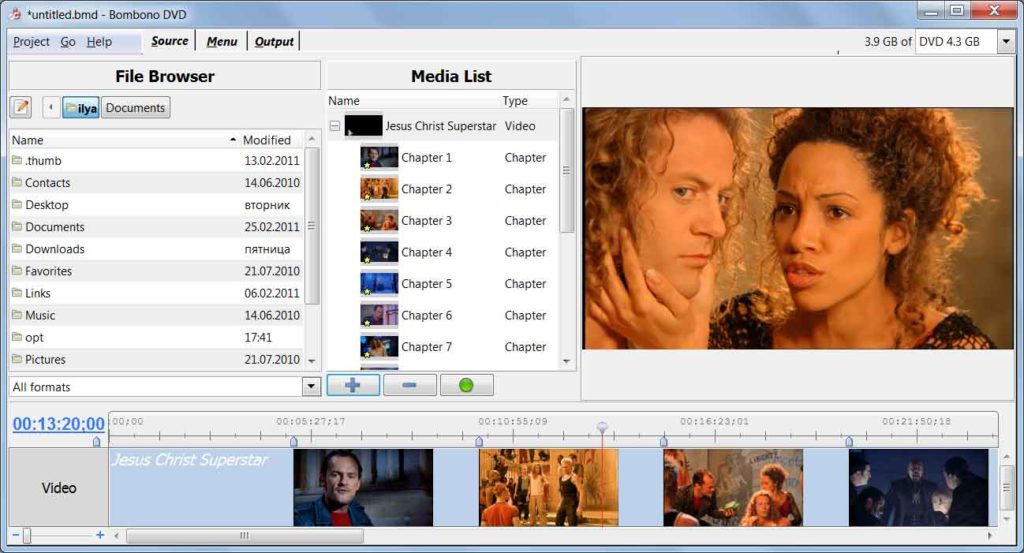Open the Help menu
This screenshot has width=1024, height=553.
99,42
